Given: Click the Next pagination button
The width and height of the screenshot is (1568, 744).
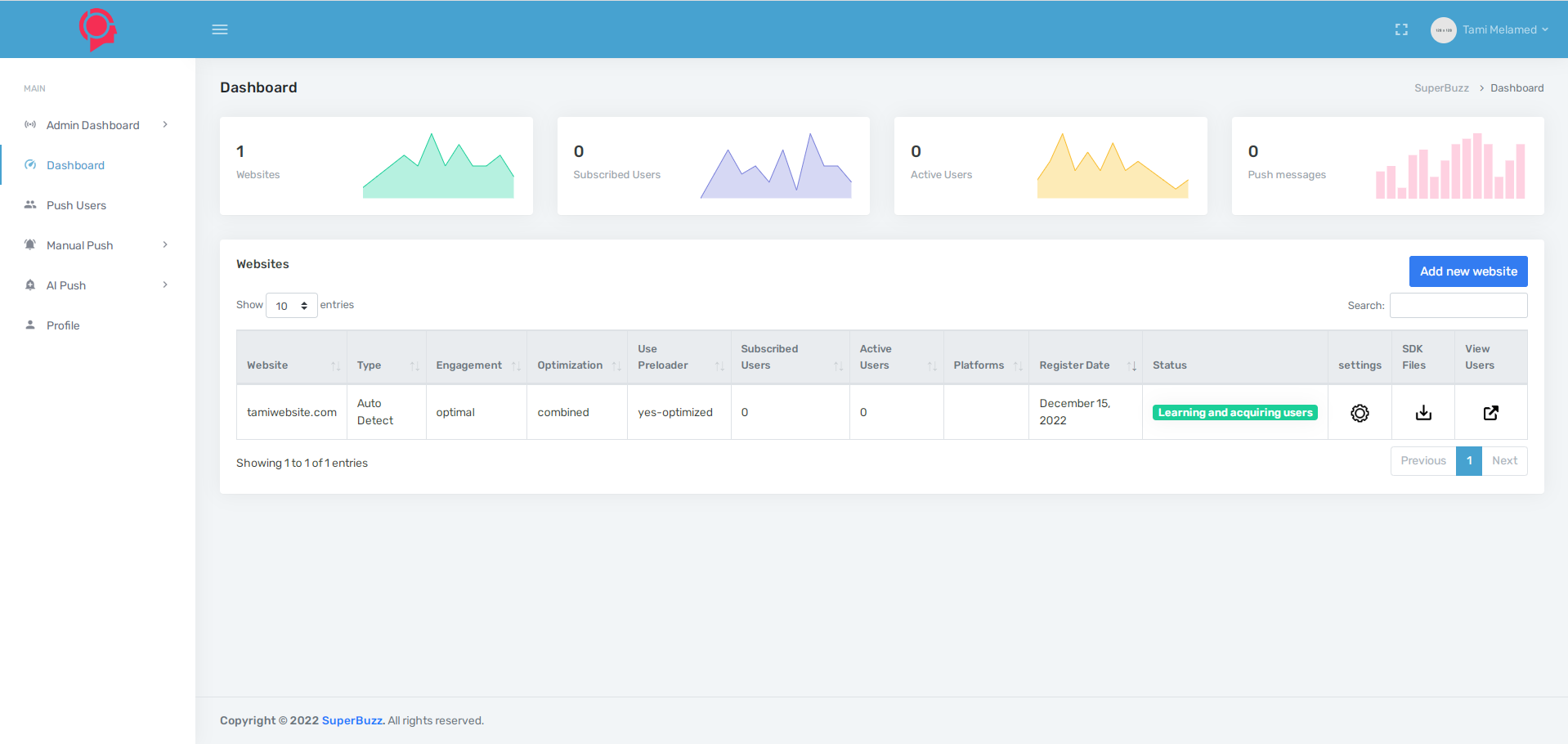Looking at the screenshot, I should click(x=1503, y=461).
